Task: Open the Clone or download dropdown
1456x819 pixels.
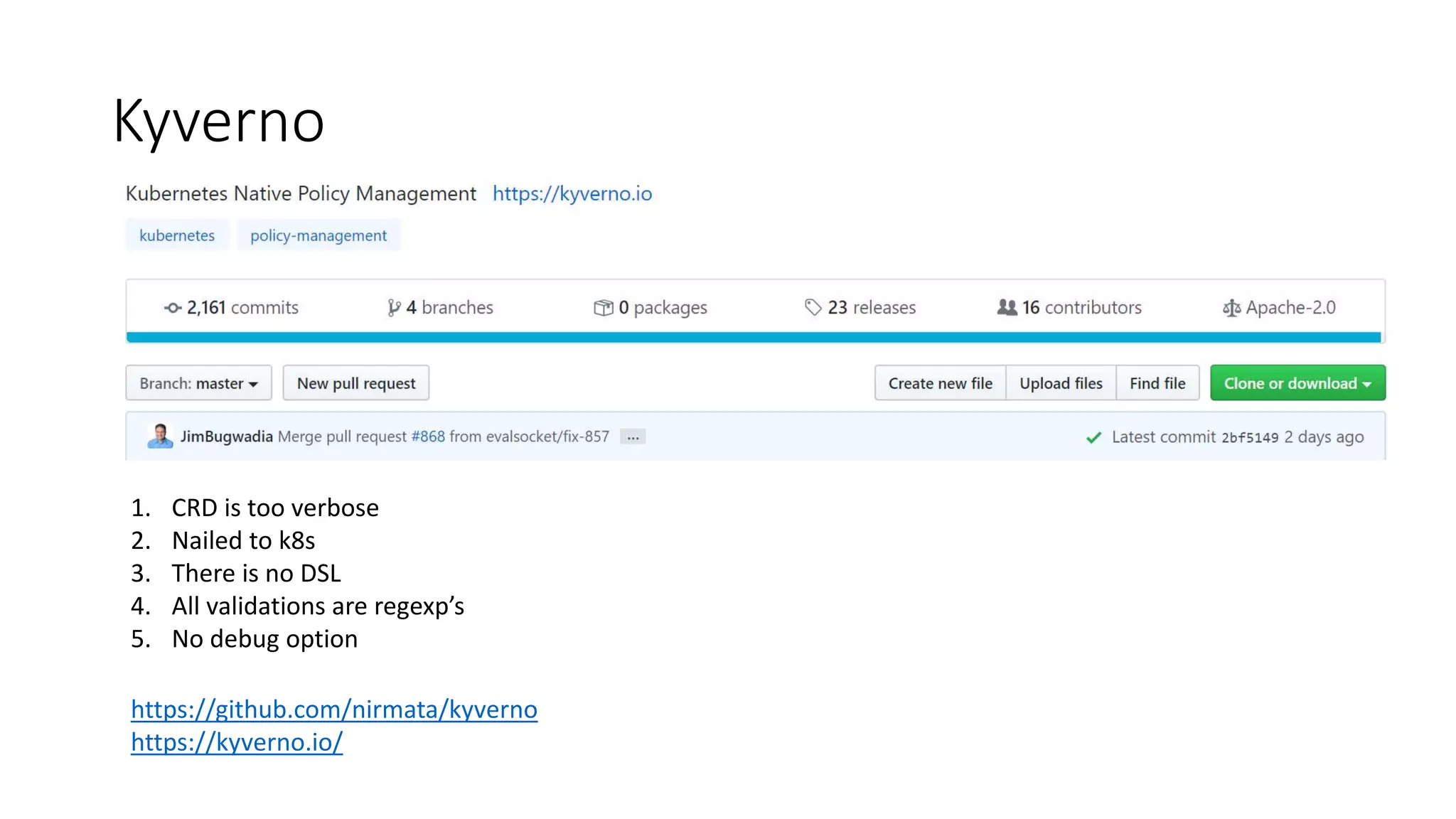Action: (1297, 383)
